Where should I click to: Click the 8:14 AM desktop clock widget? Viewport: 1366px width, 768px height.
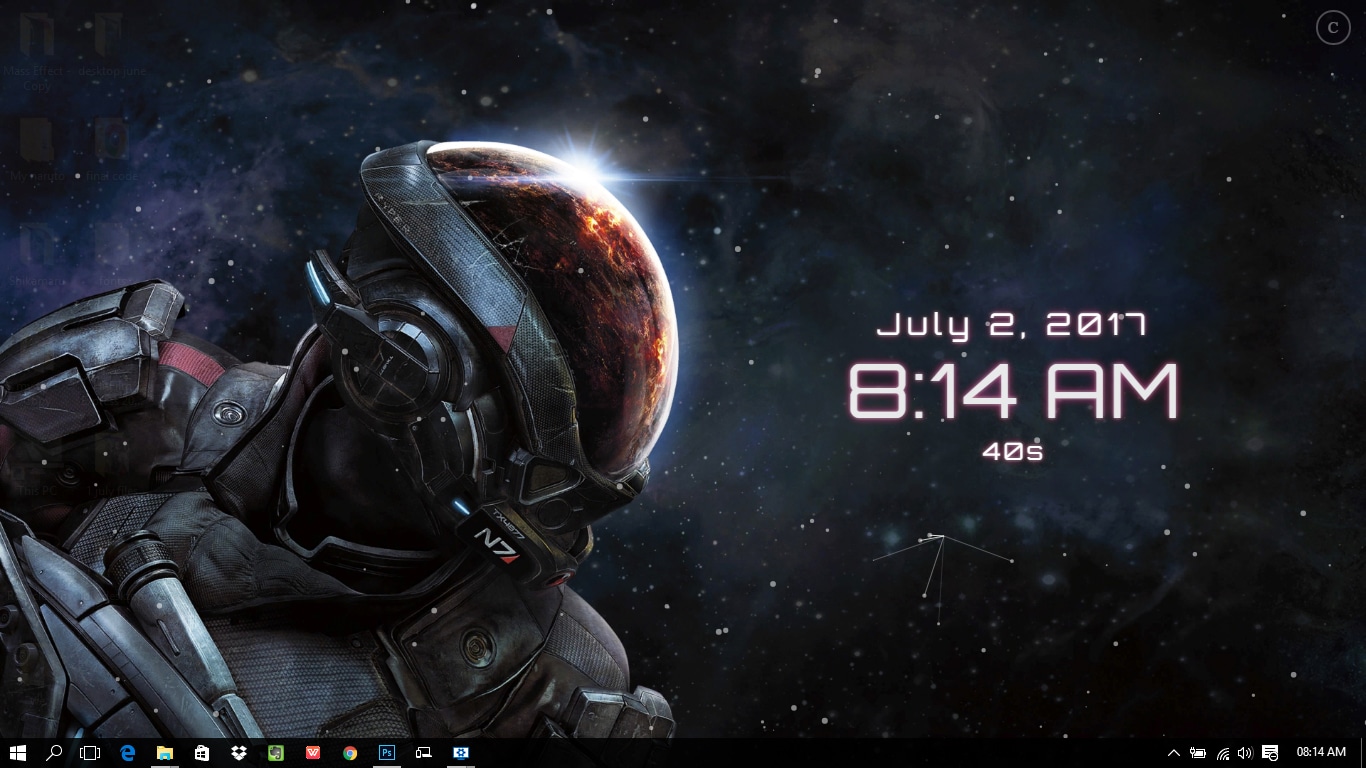[x=1013, y=391]
